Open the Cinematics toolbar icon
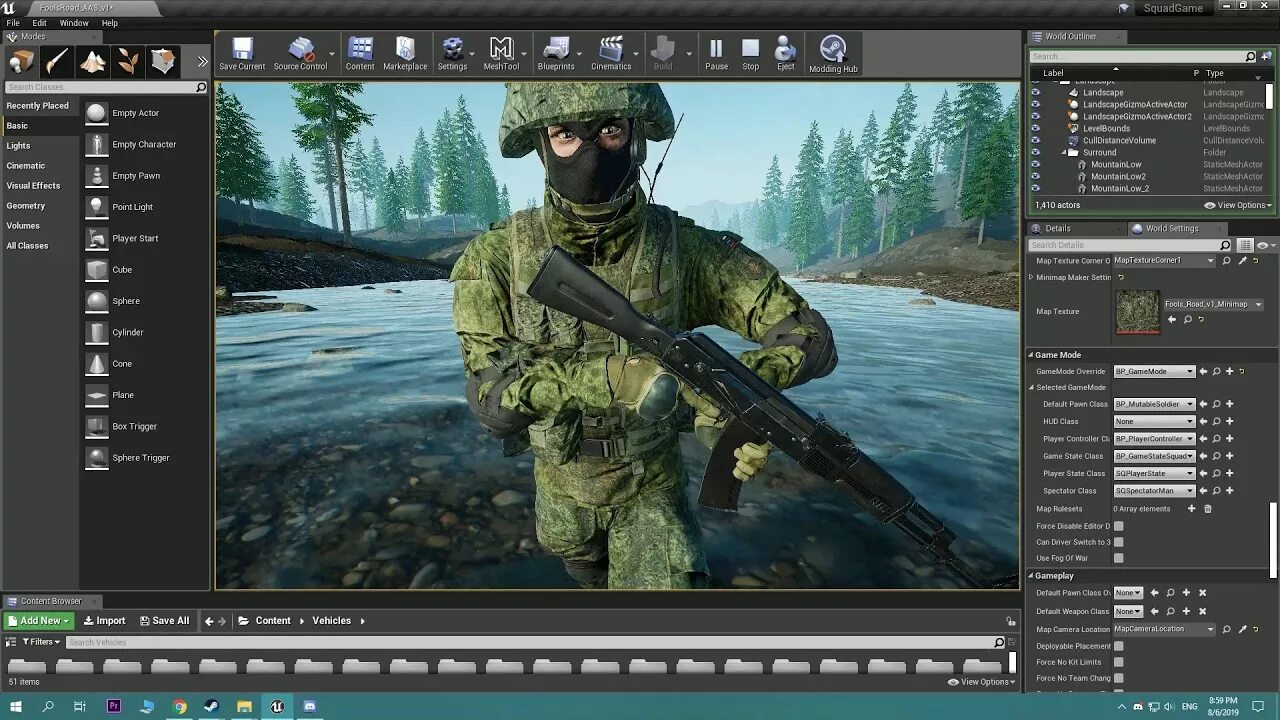1280x720 pixels. pyautogui.click(x=611, y=54)
